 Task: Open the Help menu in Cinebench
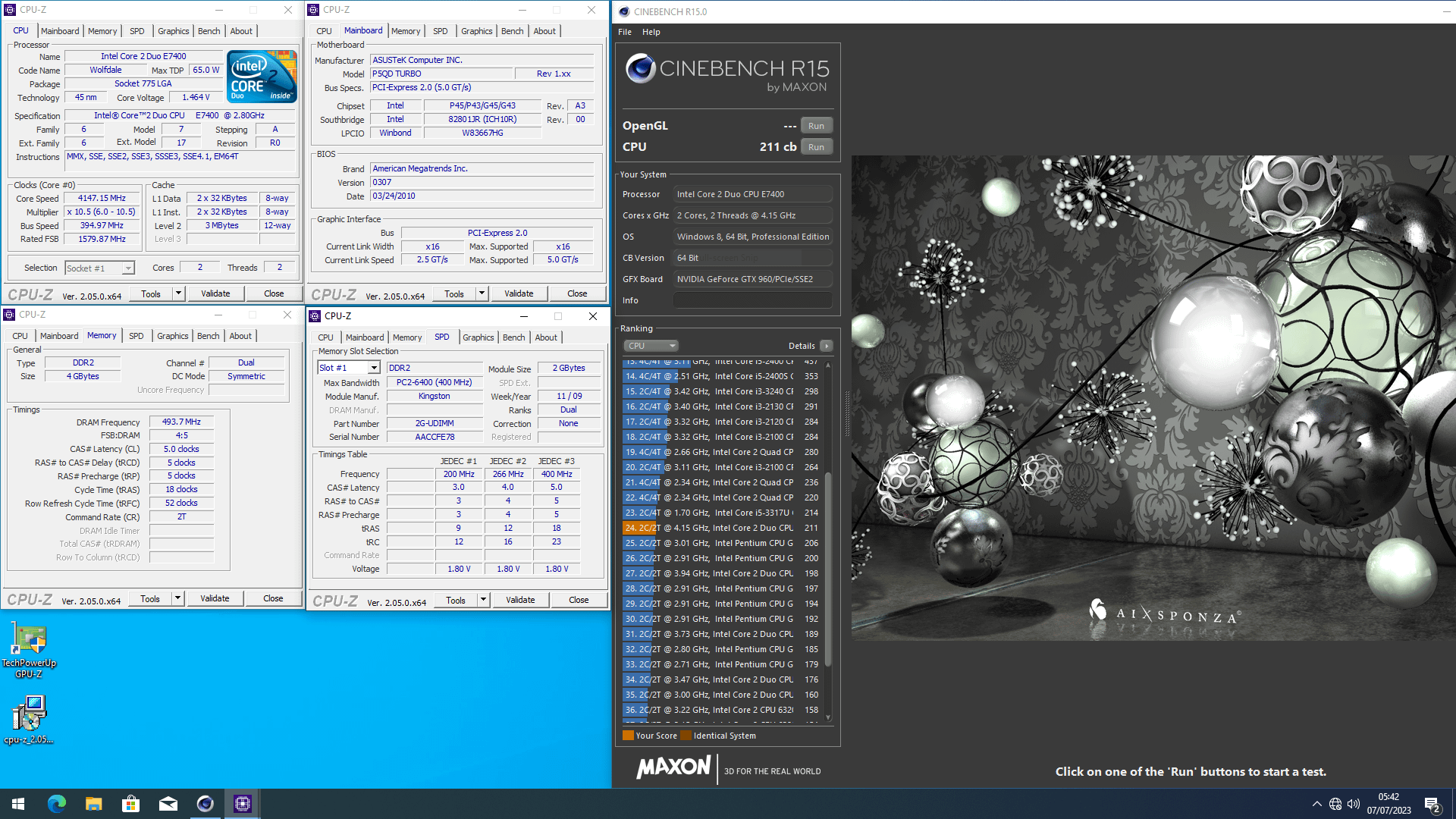(x=651, y=32)
